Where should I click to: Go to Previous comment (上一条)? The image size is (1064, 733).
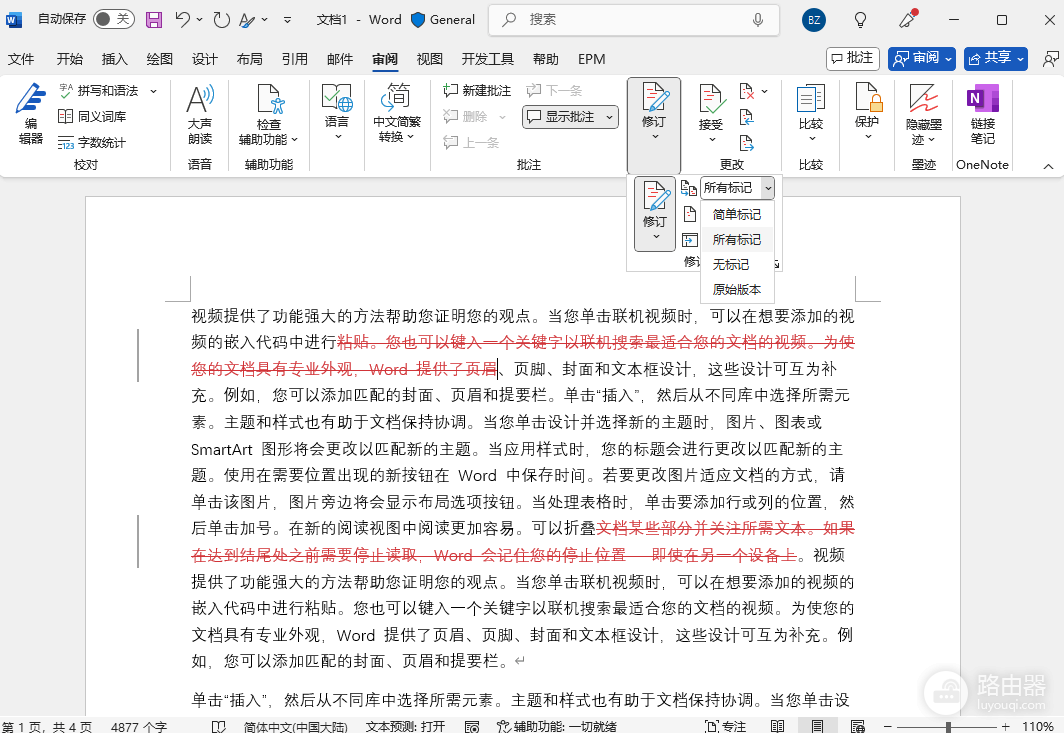(471, 143)
